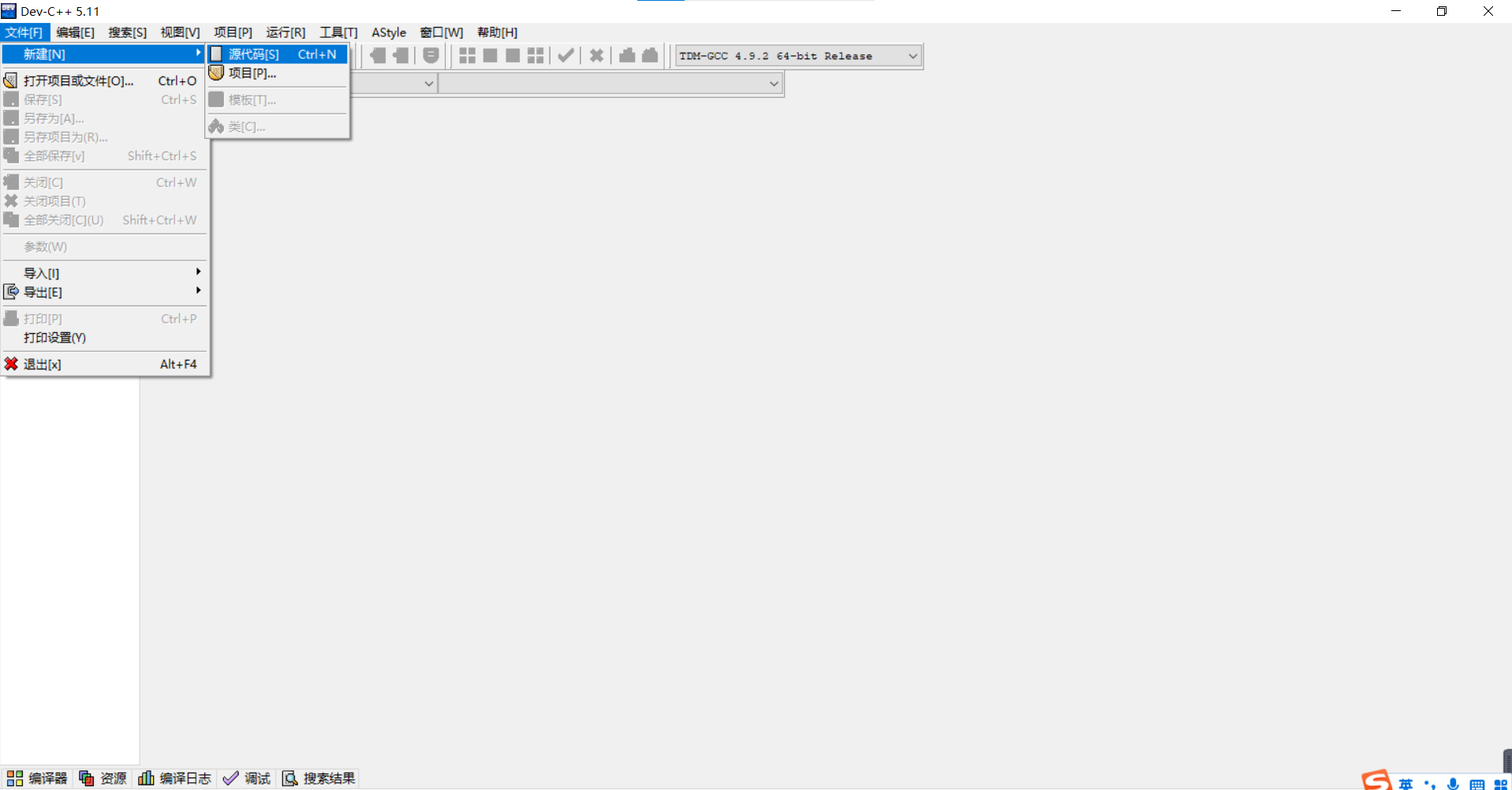Open the 帮助[H] menu

(x=498, y=32)
